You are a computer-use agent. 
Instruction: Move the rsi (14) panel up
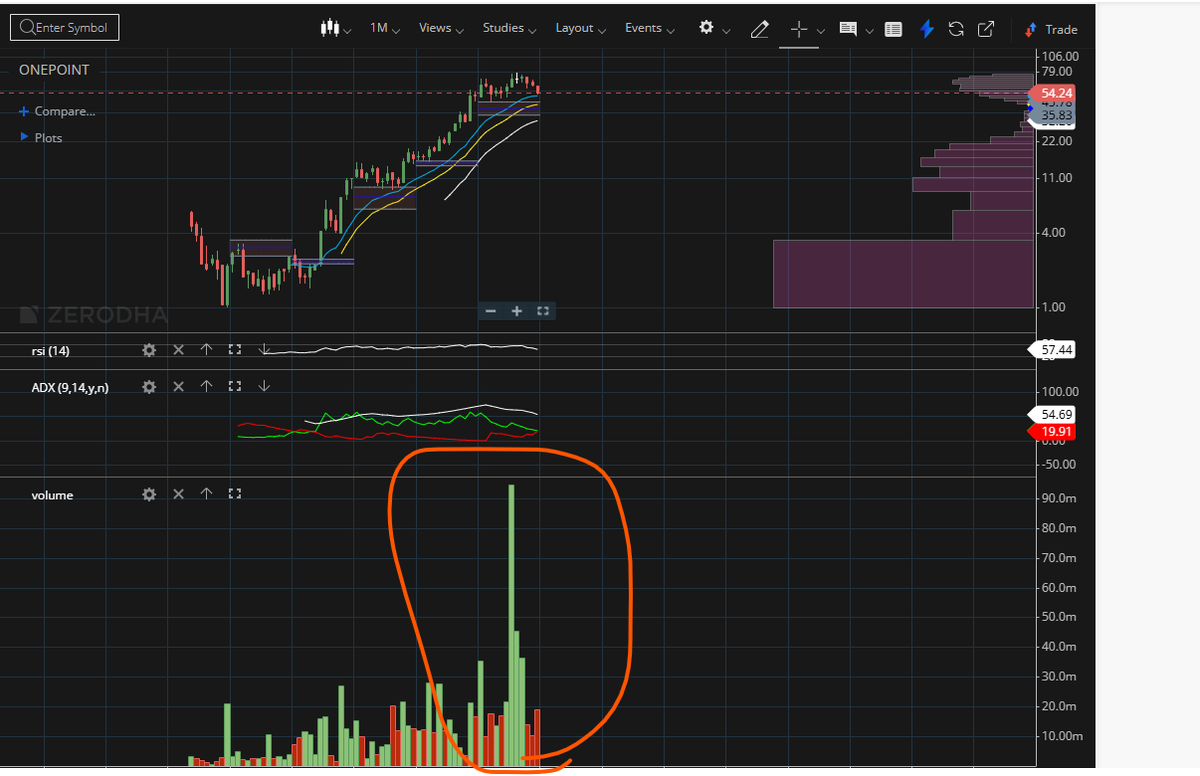pyautogui.click(x=206, y=350)
